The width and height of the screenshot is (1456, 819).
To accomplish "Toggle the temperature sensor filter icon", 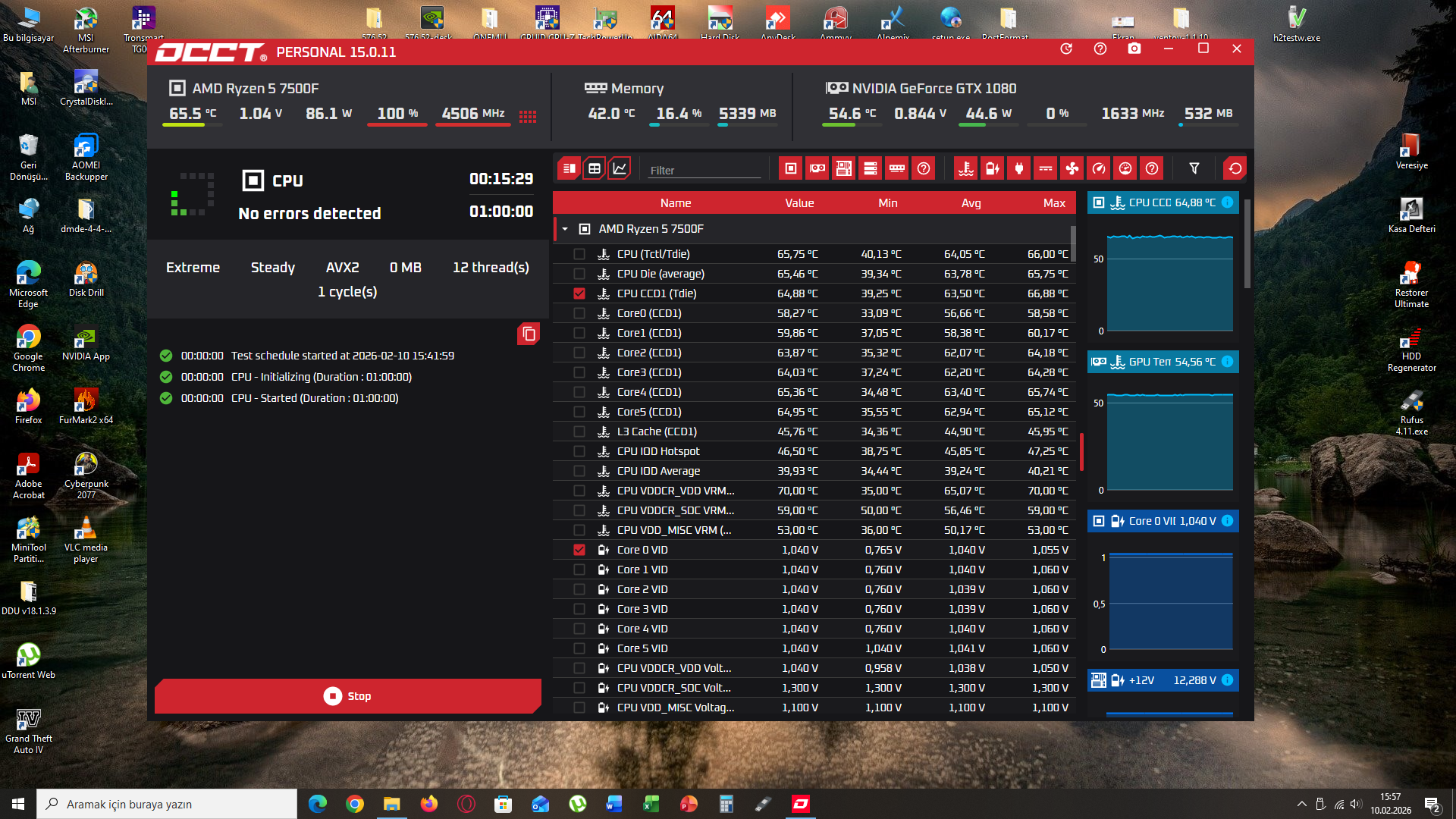I will click(x=965, y=168).
